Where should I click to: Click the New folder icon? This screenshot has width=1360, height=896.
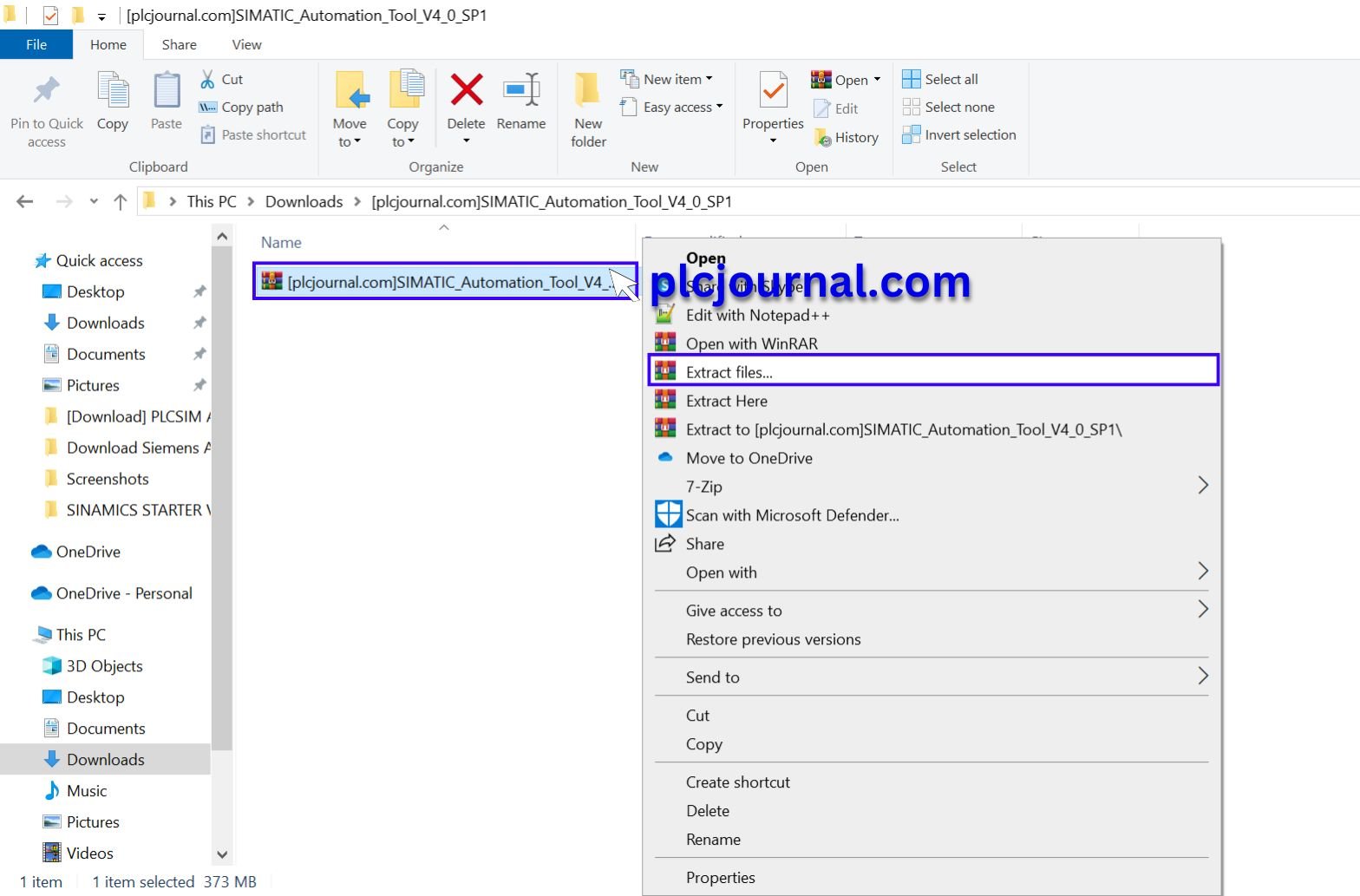588,90
